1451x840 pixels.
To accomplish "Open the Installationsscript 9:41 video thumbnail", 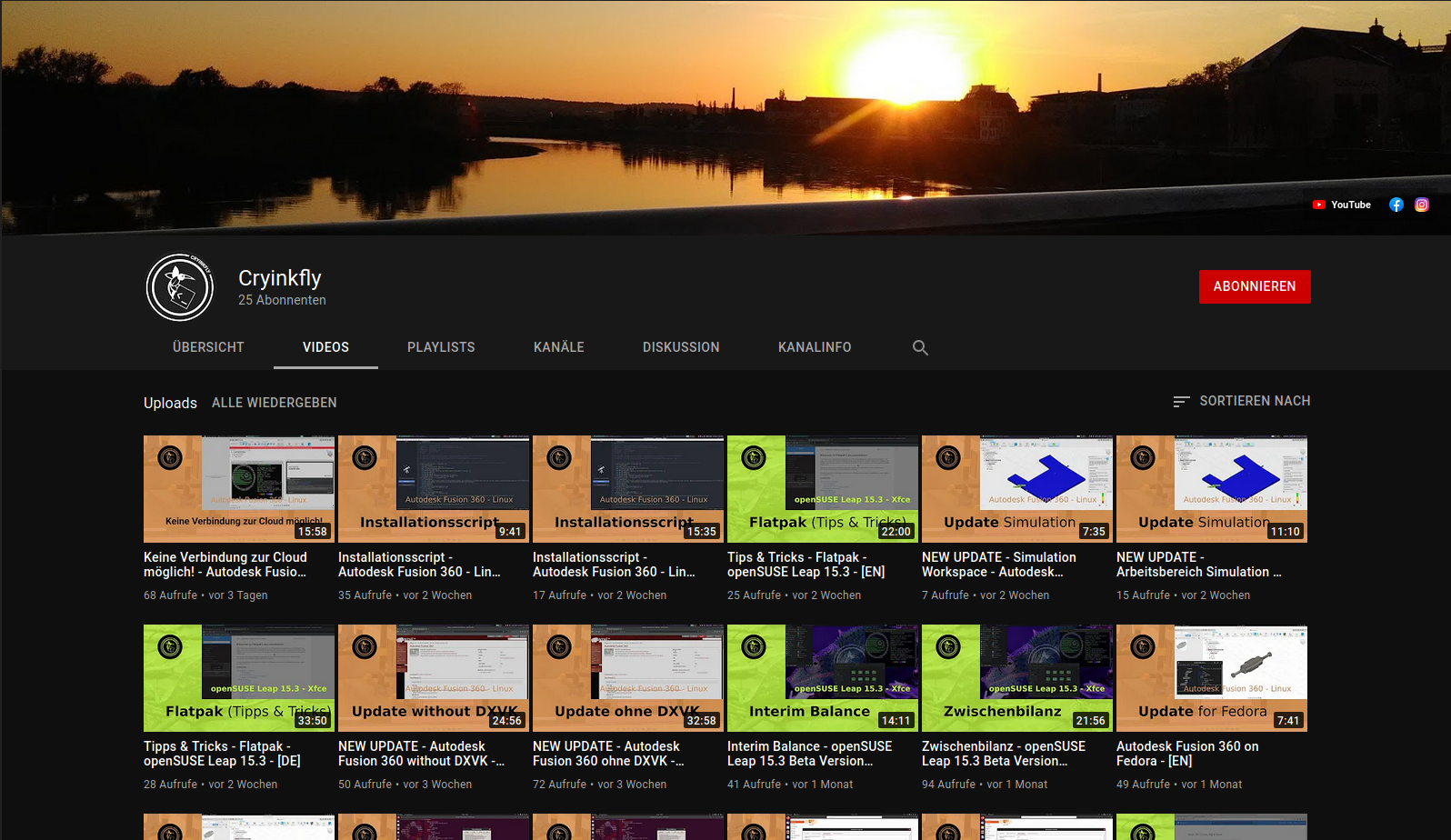I will (x=434, y=489).
